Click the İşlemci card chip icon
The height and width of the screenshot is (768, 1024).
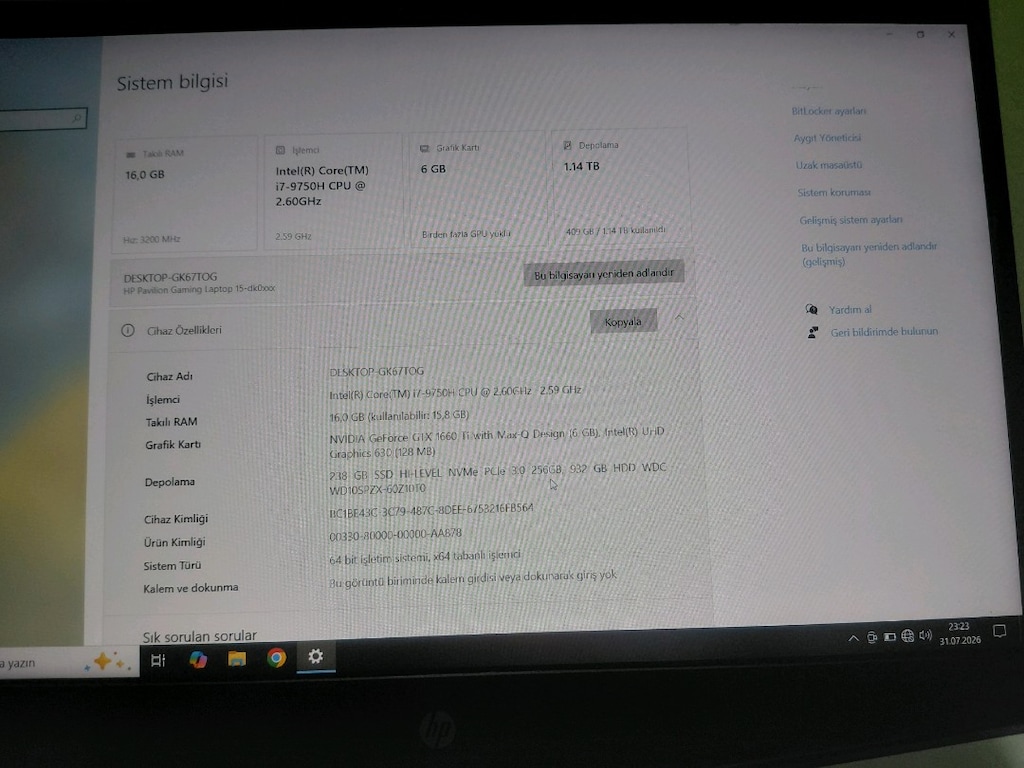pyautogui.click(x=280, y=150)
